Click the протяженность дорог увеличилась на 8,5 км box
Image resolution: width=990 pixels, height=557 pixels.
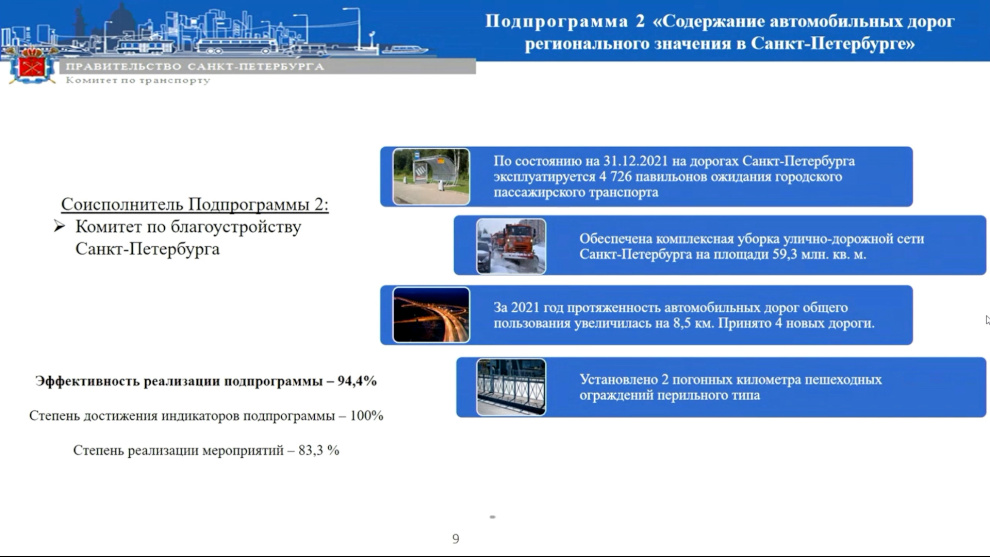pyautogui.click(x=647, y=315)
